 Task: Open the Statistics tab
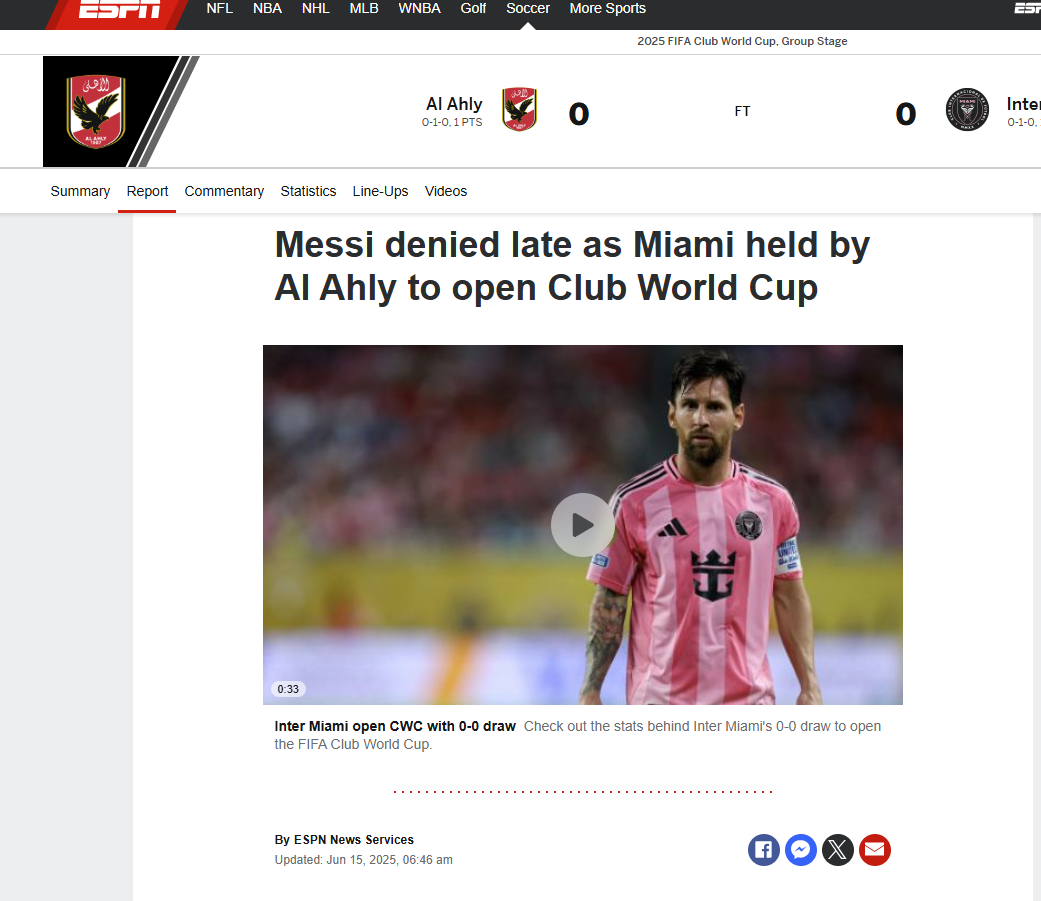coord(308,191)
